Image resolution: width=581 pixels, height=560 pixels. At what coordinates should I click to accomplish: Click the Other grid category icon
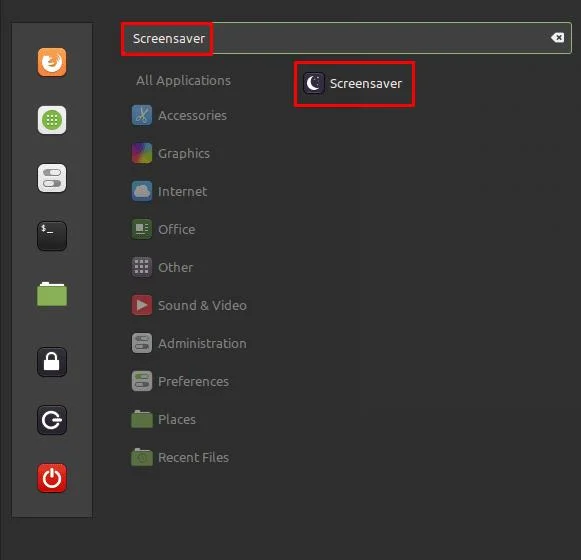[x=142, y=267]
